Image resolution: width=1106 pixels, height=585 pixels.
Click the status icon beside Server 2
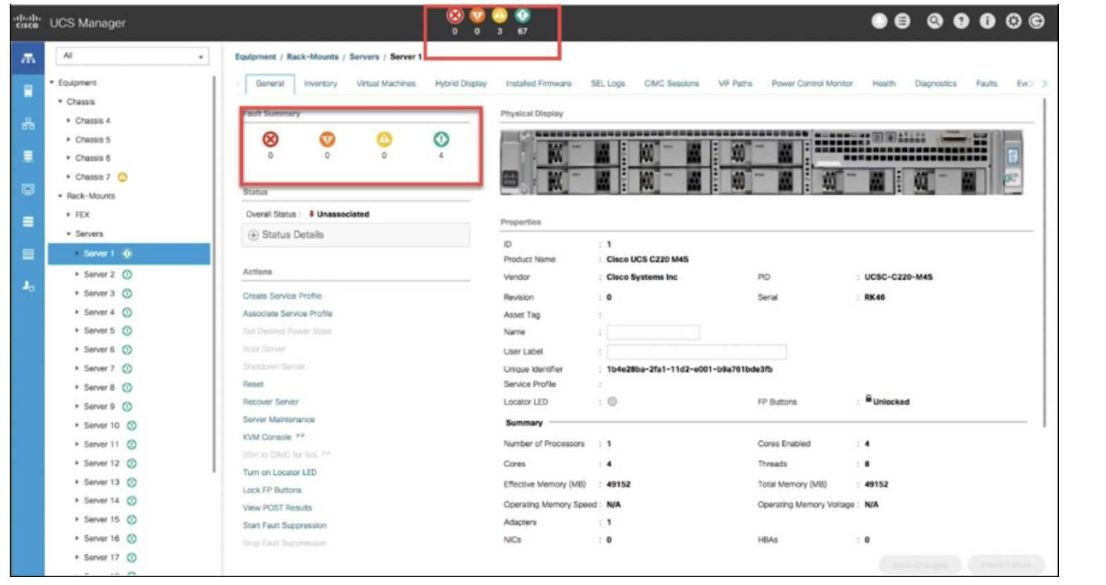(x=127, y=275)
